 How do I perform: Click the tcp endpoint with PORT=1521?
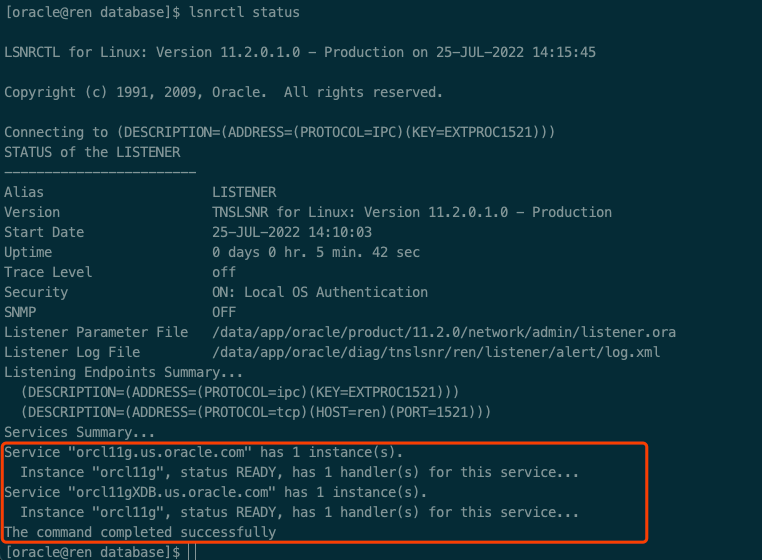tap(256, 412)
